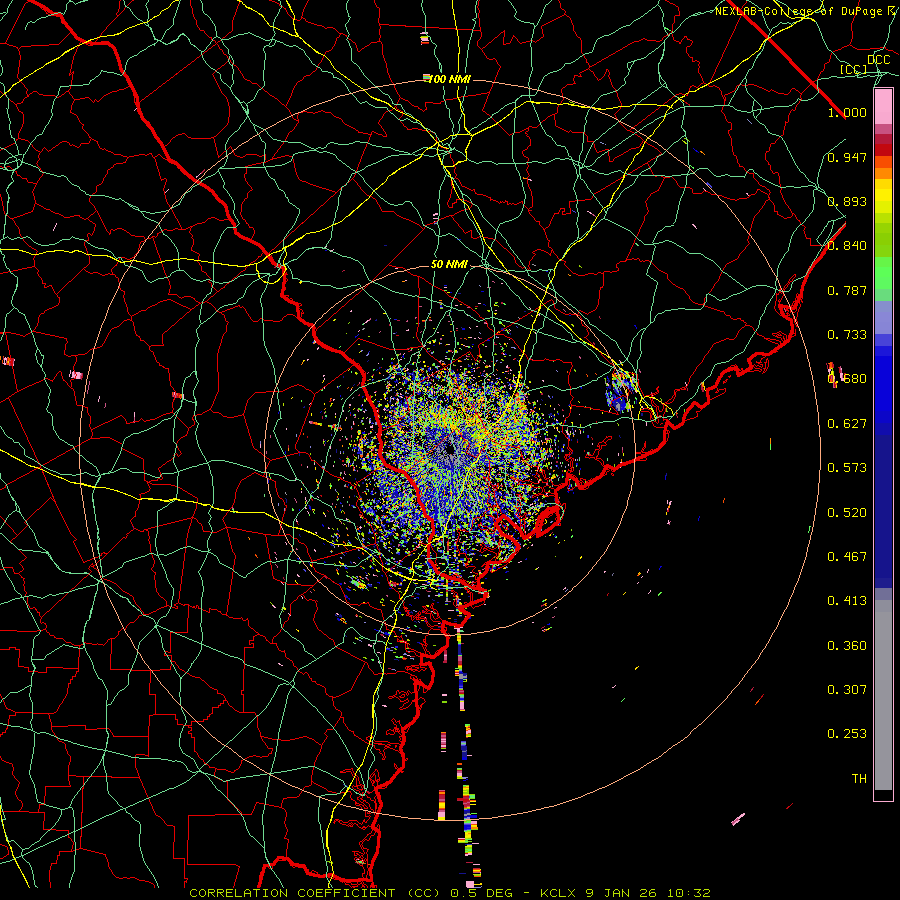Click the "[CC]" unit label above the scale
900x900 pixels.
point(854,69)
